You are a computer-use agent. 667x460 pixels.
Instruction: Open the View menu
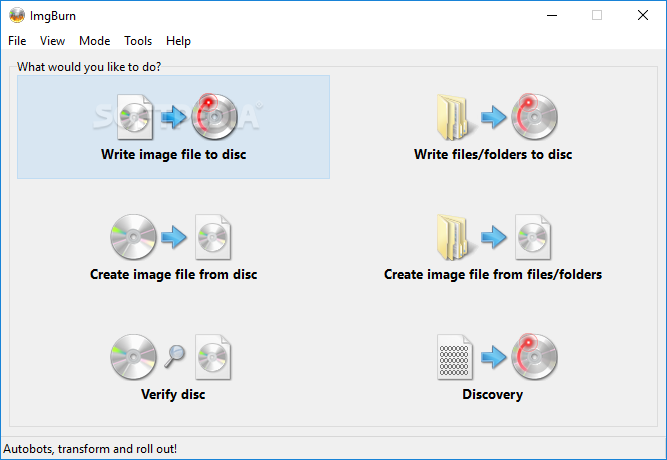pyautogui.click(x=52, y=41)
